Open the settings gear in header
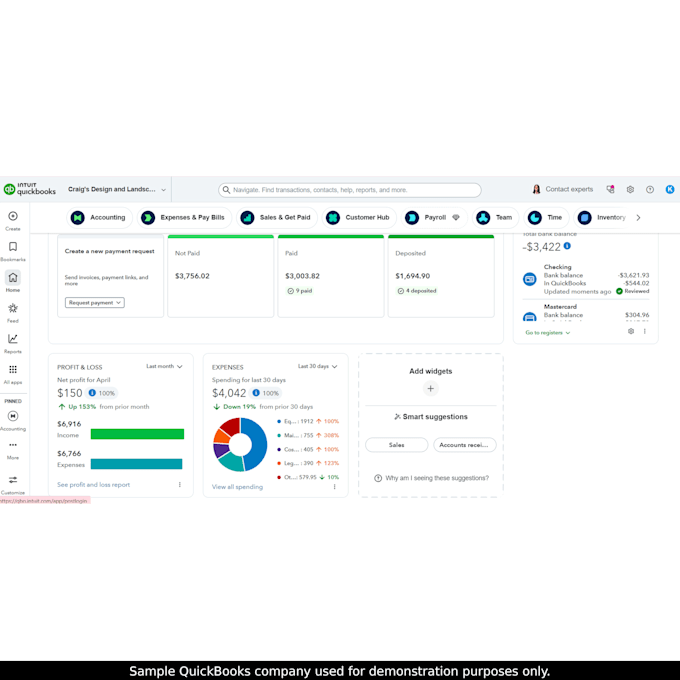Screen dimensions: 680x680 (630, 190)
